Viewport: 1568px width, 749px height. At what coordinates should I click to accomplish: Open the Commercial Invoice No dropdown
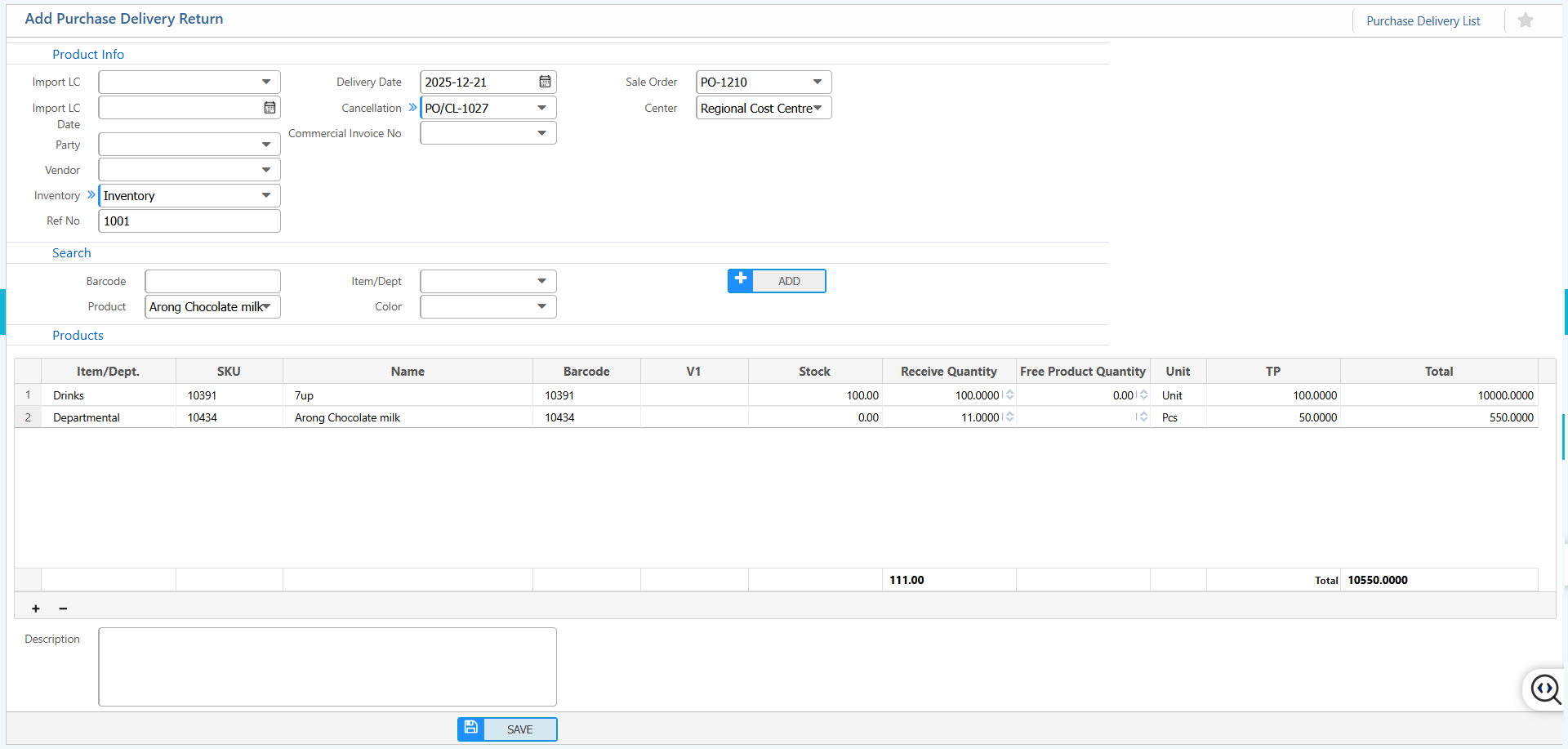[x=541, y=132]
